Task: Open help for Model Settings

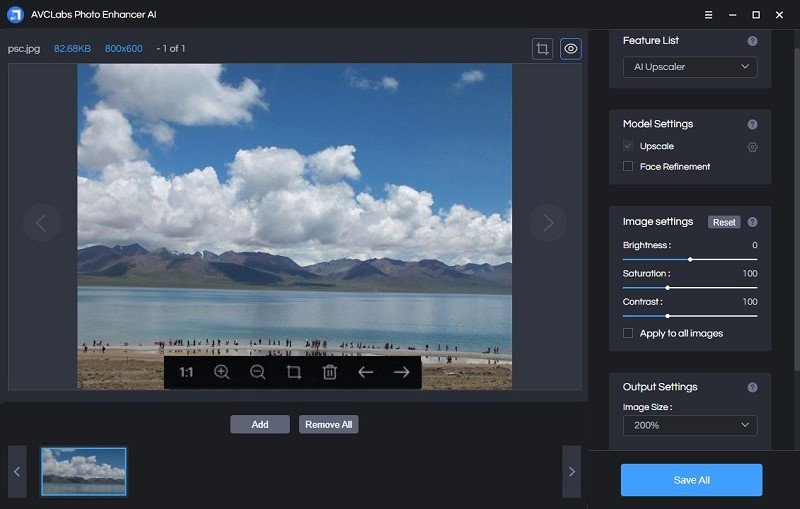Action: click(x=752, y=124)
